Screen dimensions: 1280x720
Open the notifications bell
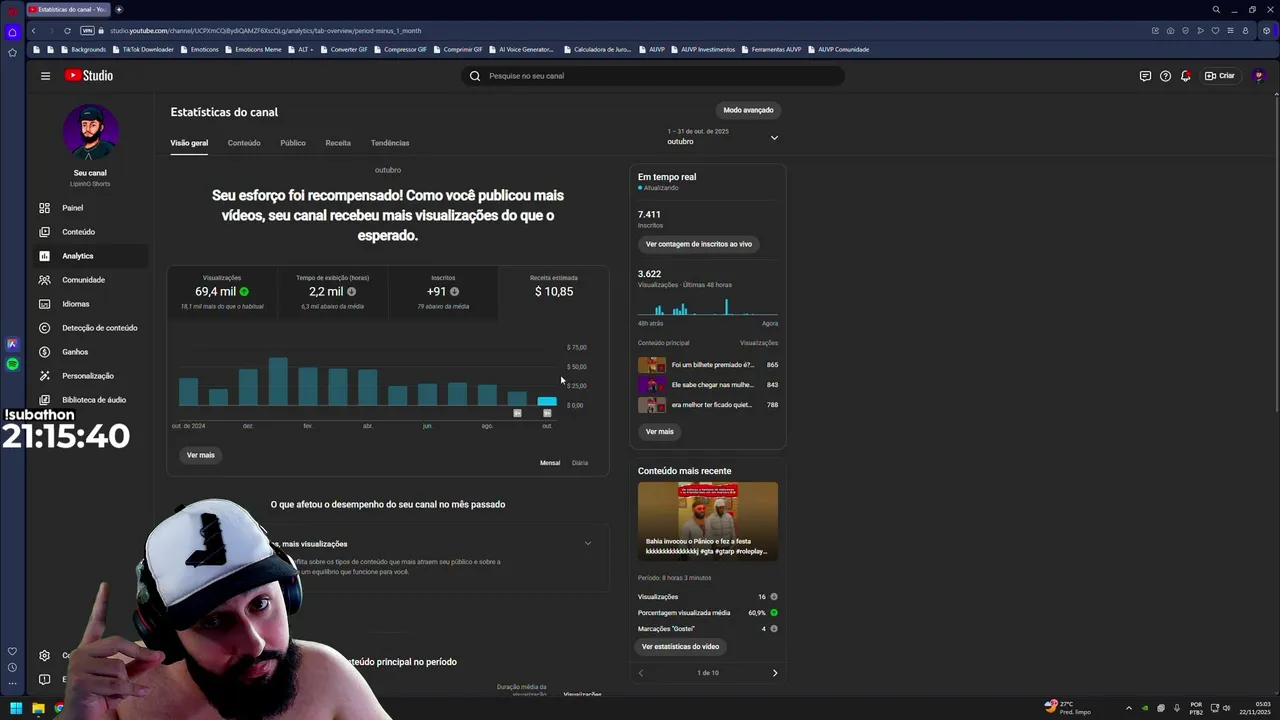click(x=1185, y=76)
